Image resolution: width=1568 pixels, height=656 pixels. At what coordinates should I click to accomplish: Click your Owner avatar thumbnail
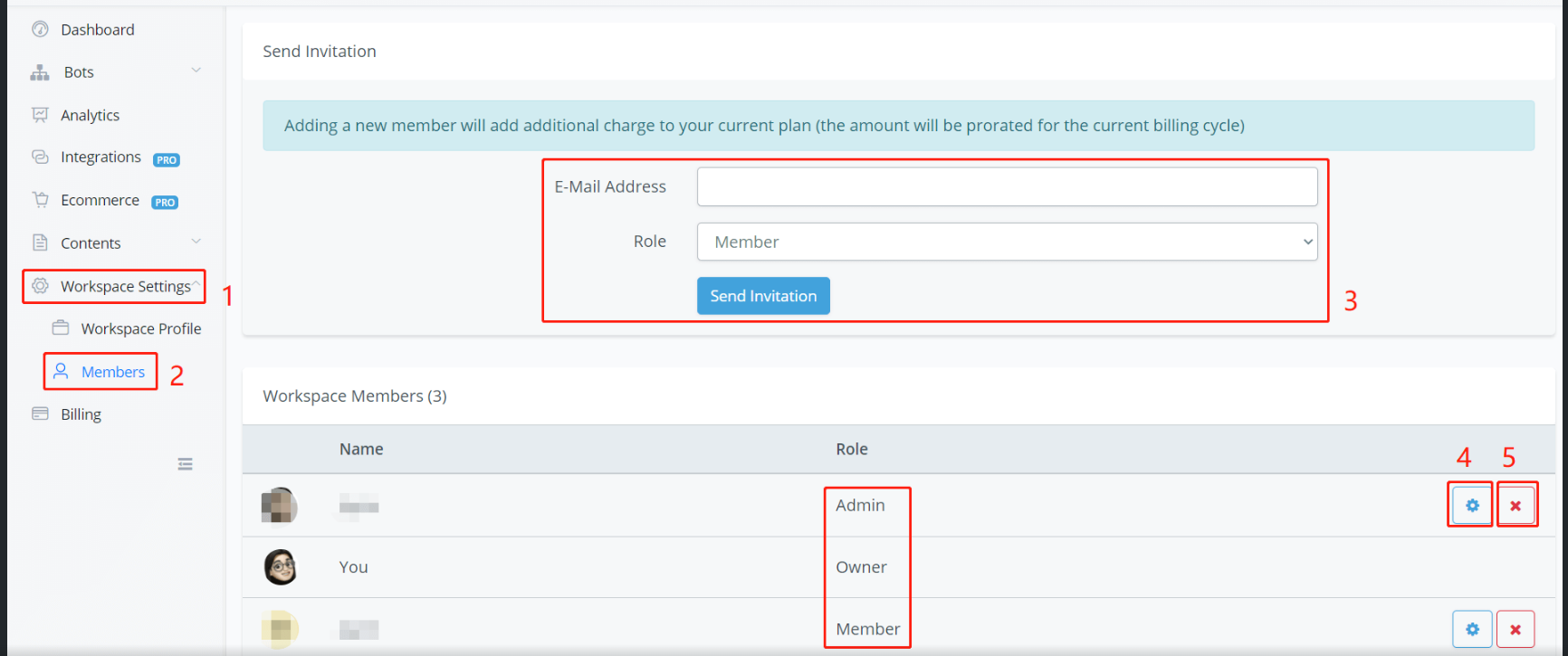(x=281, y=567)
